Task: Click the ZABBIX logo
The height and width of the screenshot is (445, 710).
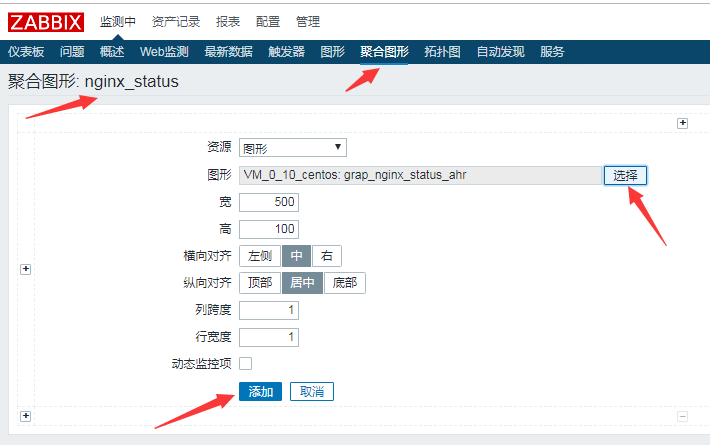Action: point(46,22)
